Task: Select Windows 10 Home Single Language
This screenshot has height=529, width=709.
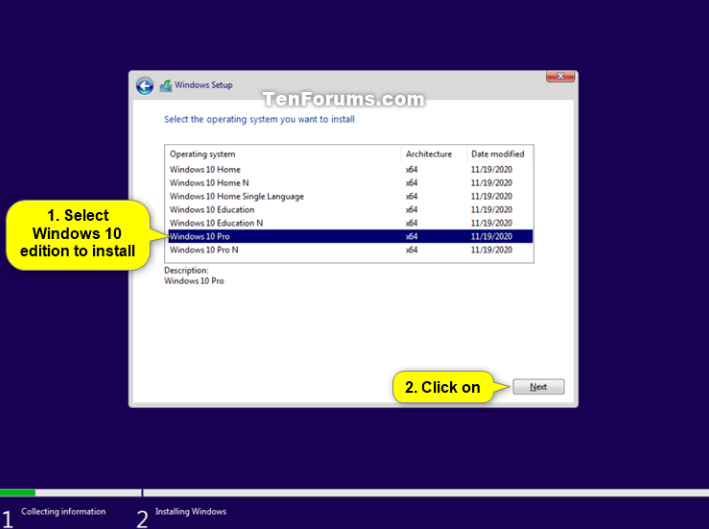Action: [236, 196]
